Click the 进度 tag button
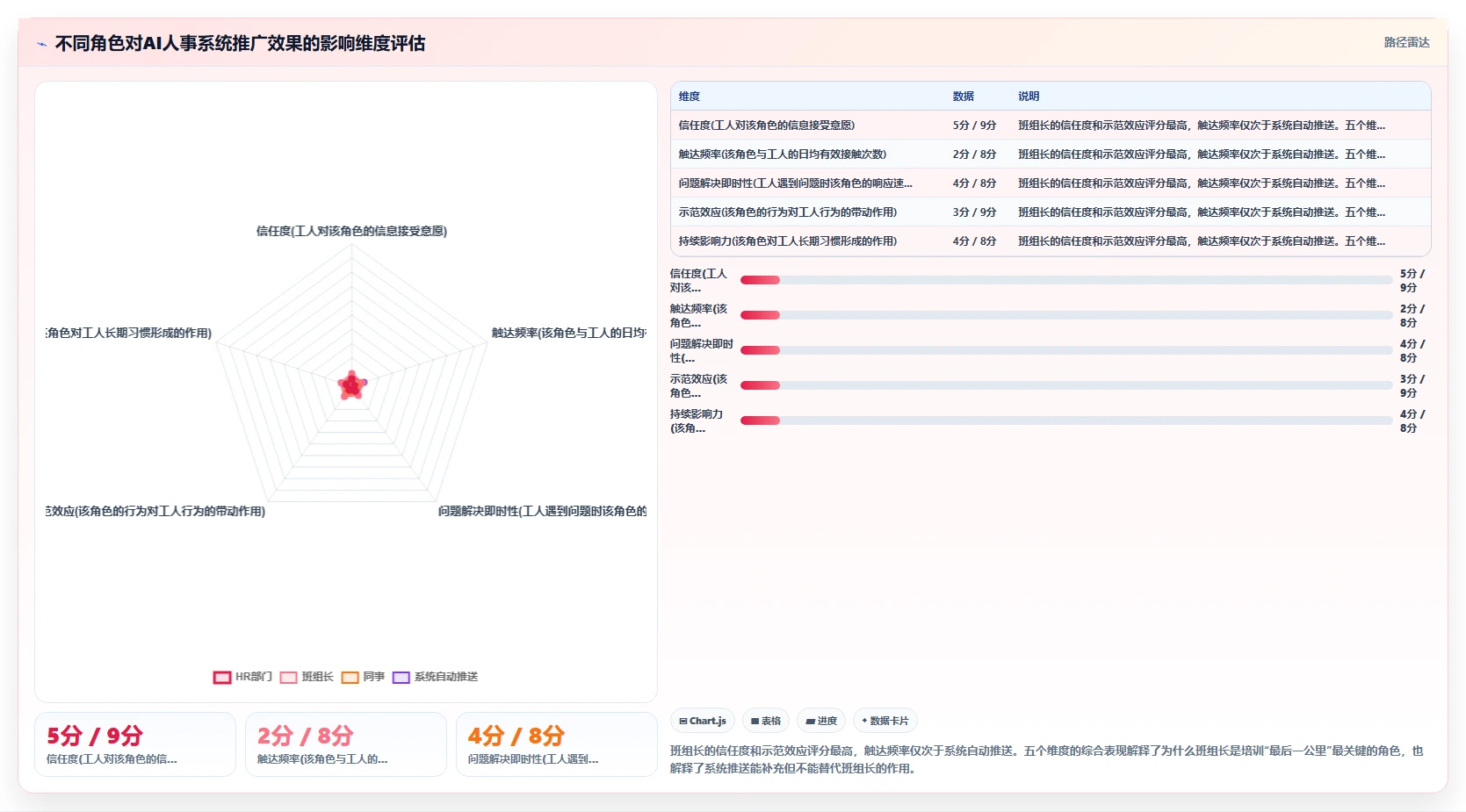Image resolution: width=1466 pixels, height=812 pixels. (x=821, y=721)
